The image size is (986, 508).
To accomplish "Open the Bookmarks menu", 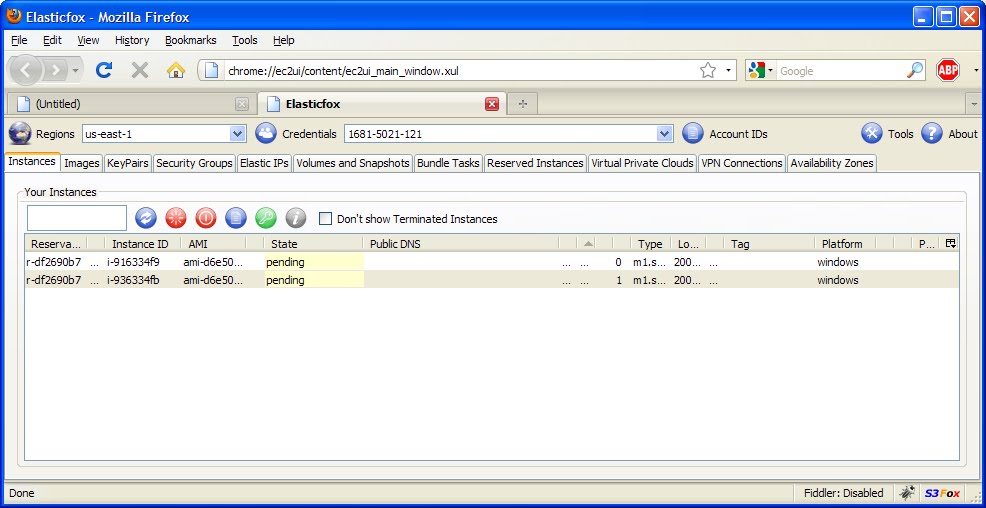I will tap(191, 40).
